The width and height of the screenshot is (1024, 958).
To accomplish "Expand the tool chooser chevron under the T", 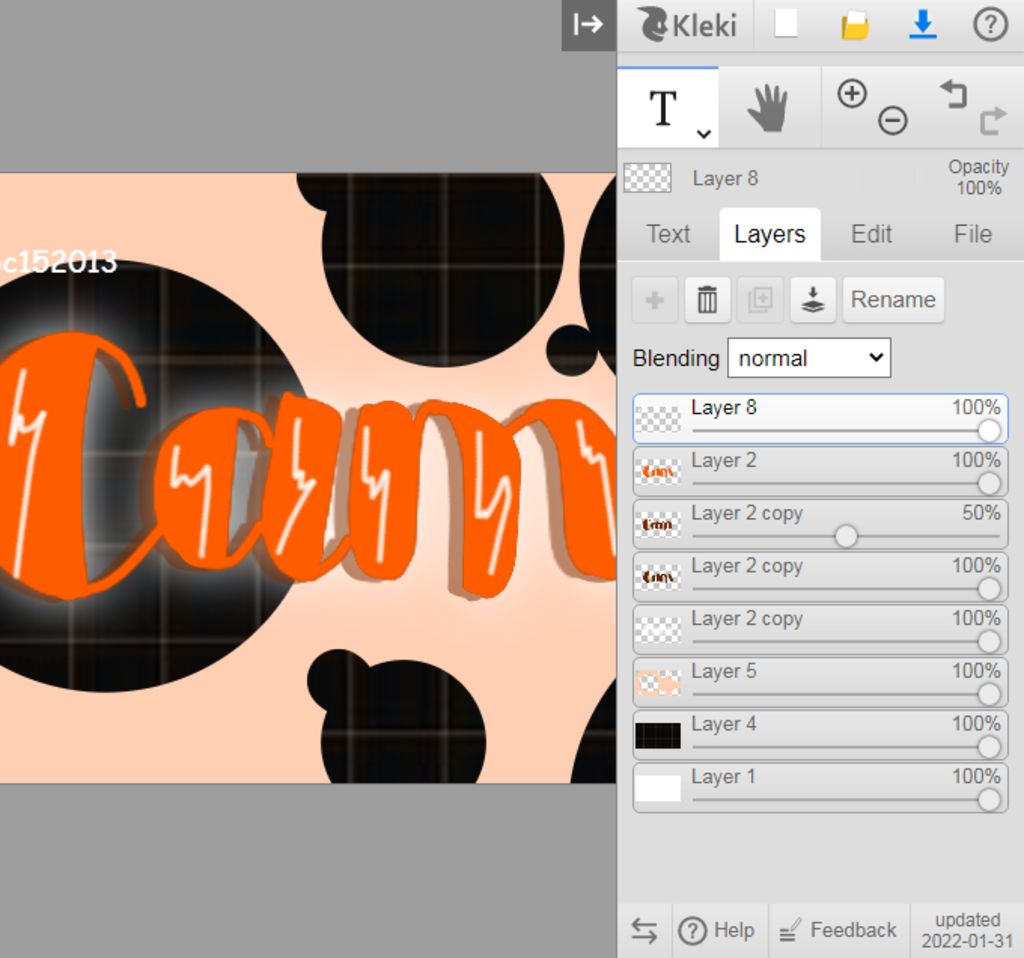I will tap(703, 135).
